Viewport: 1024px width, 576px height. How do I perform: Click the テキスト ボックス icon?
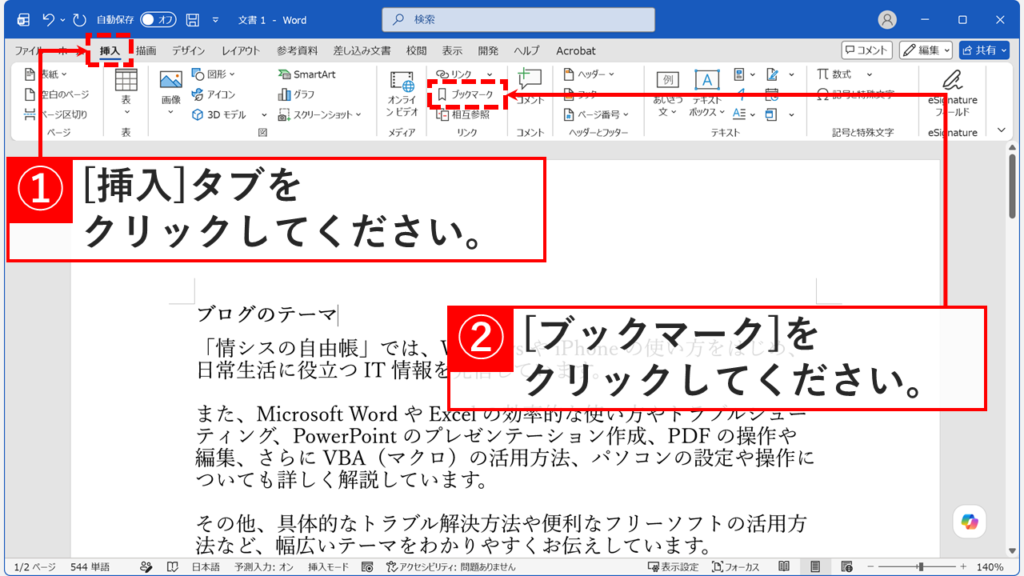tap(707, 80)
